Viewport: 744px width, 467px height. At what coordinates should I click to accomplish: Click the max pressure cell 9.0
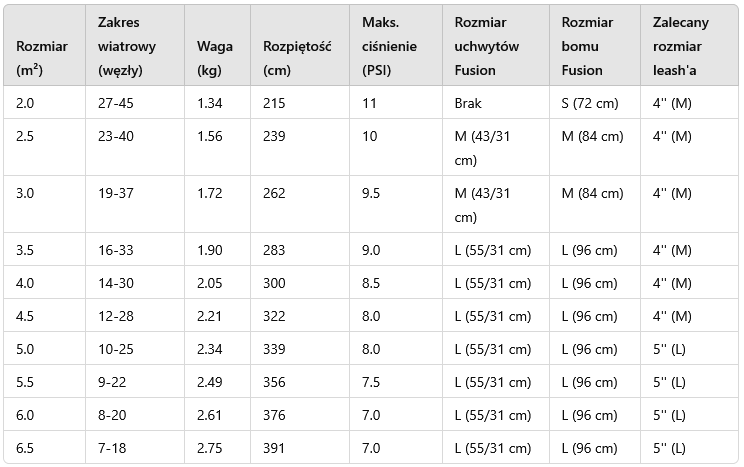click(x=370, y=250)
